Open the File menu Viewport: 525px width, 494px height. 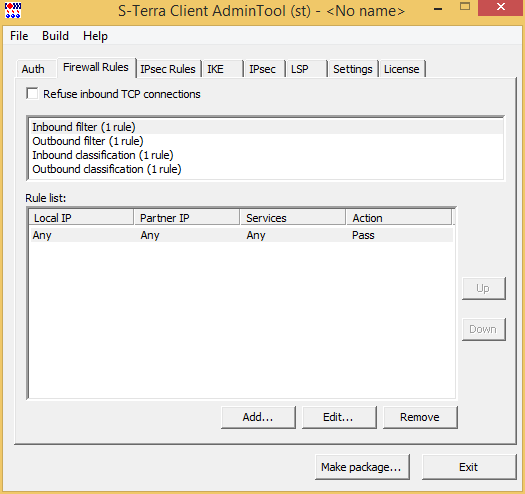(19, 36)
